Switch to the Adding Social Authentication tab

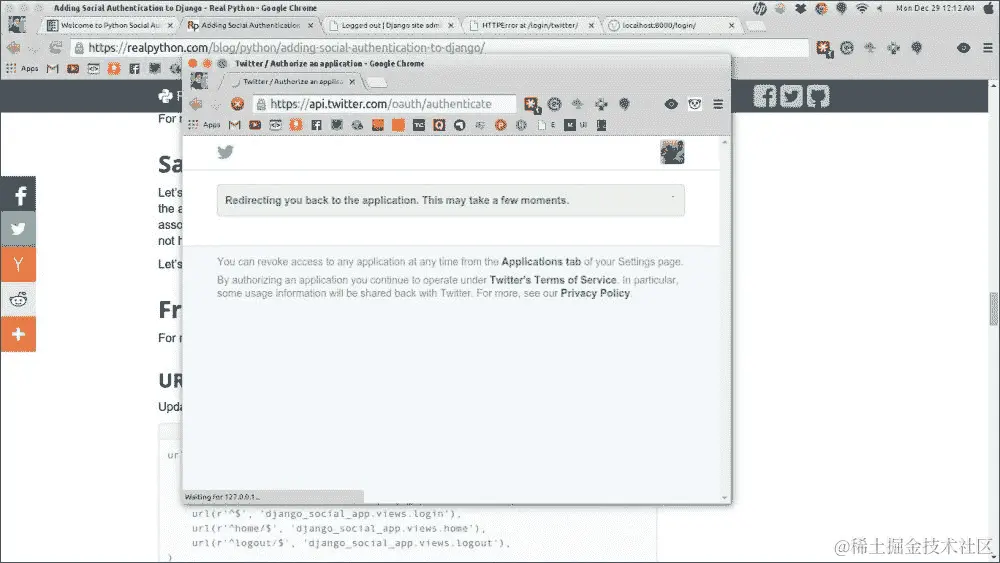click(250, 26)
